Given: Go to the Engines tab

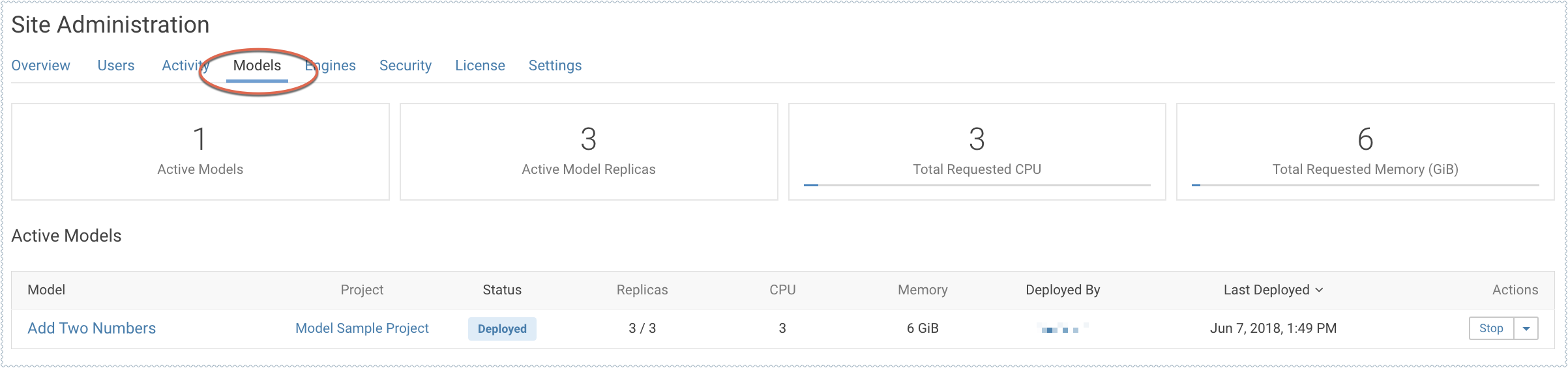Looking at the screenshot, I should tap(333, 65).
